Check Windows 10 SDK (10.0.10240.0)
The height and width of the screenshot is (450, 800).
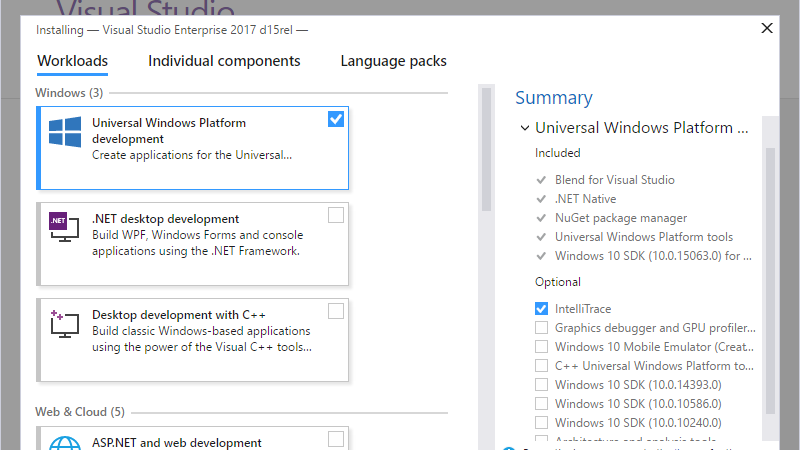pyautogui.click(x=541, y=422)
